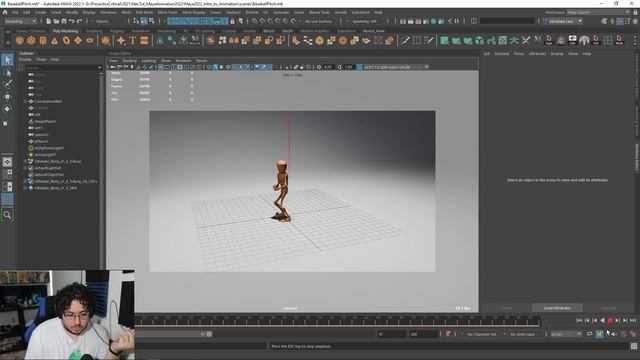Toggle loop playback mode
Viewport: 640px width, 360px height.
[590, 334]
